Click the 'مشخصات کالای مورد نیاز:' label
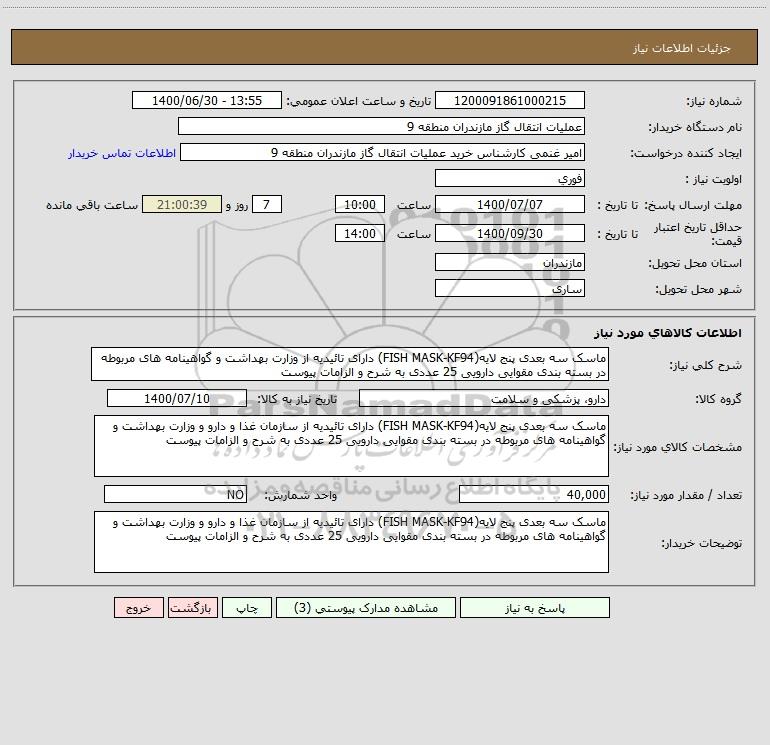 click(x=680, y=447)
